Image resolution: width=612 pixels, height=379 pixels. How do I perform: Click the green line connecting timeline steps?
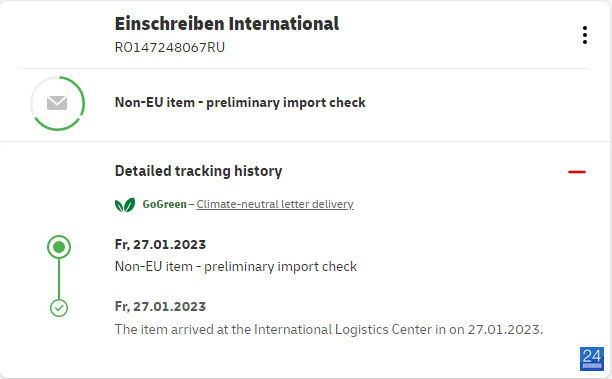tap(59, 279)
